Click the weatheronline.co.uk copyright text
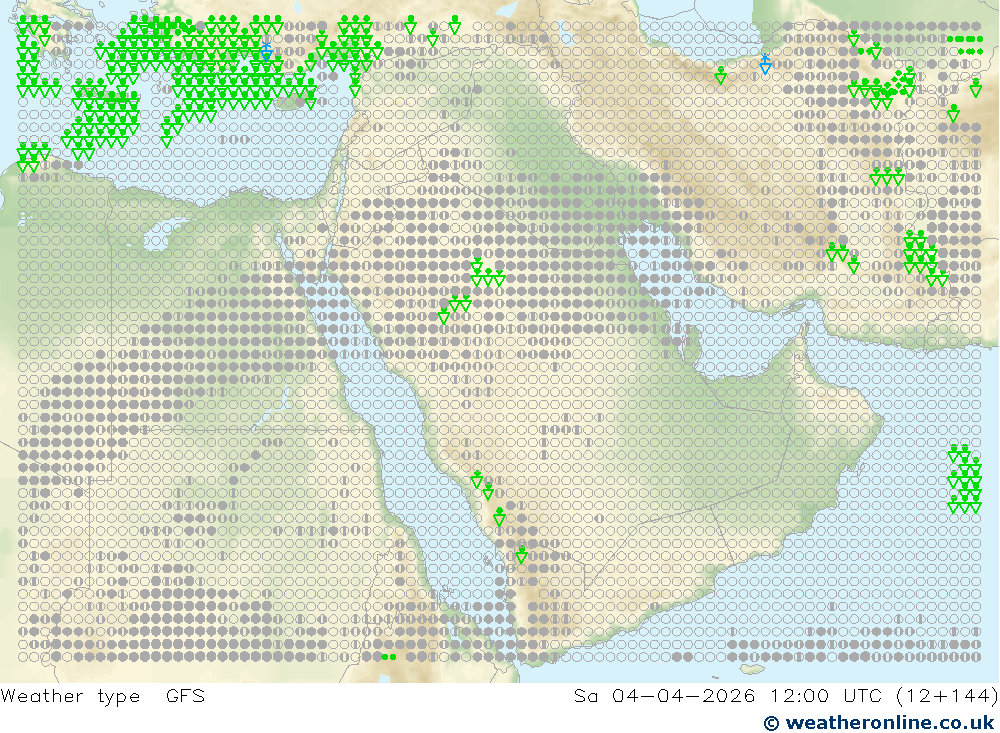1000x733 pixels. (879, 722)
